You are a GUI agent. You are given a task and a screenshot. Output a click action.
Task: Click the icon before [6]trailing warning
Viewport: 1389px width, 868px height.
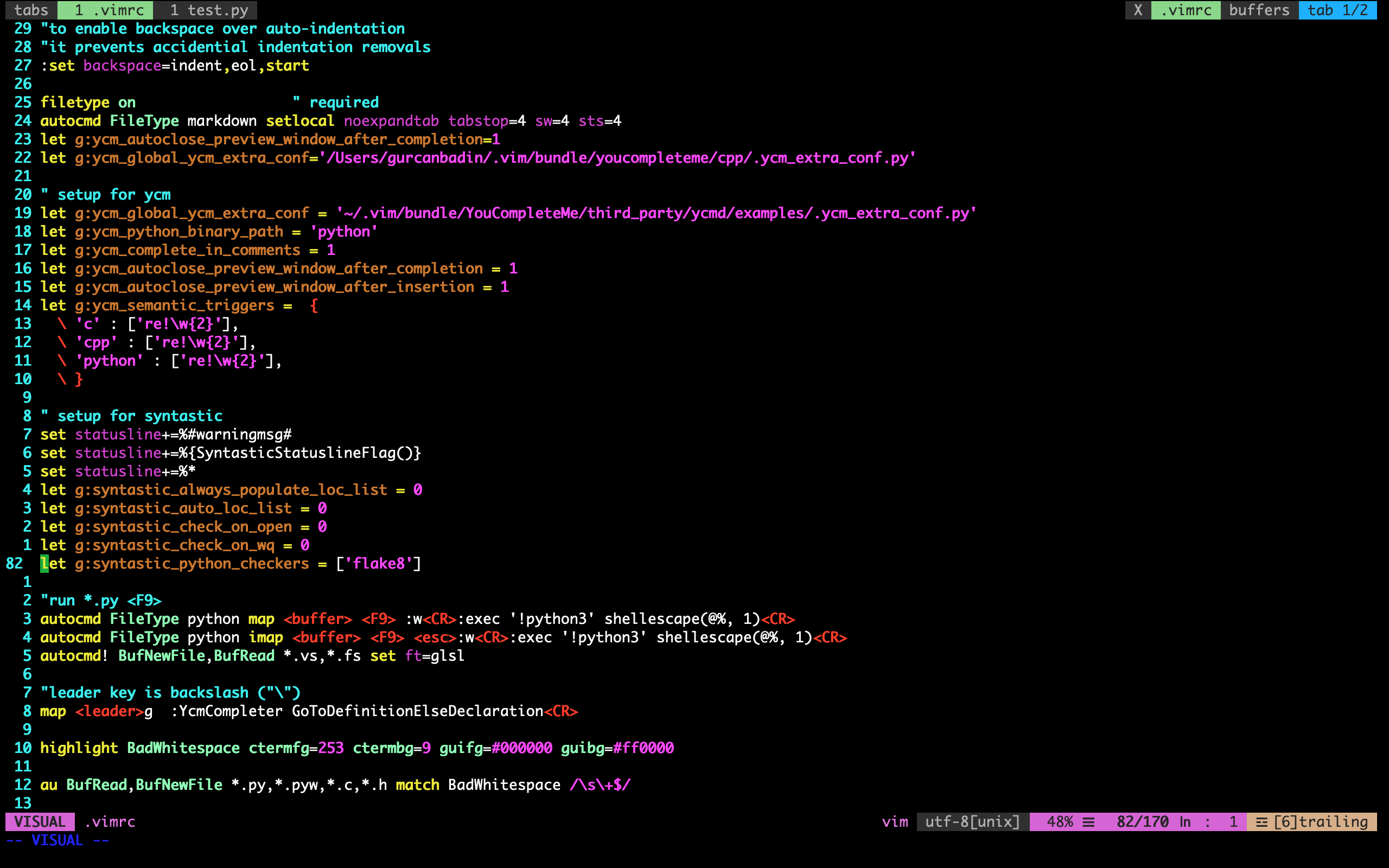coord(1261,822)
